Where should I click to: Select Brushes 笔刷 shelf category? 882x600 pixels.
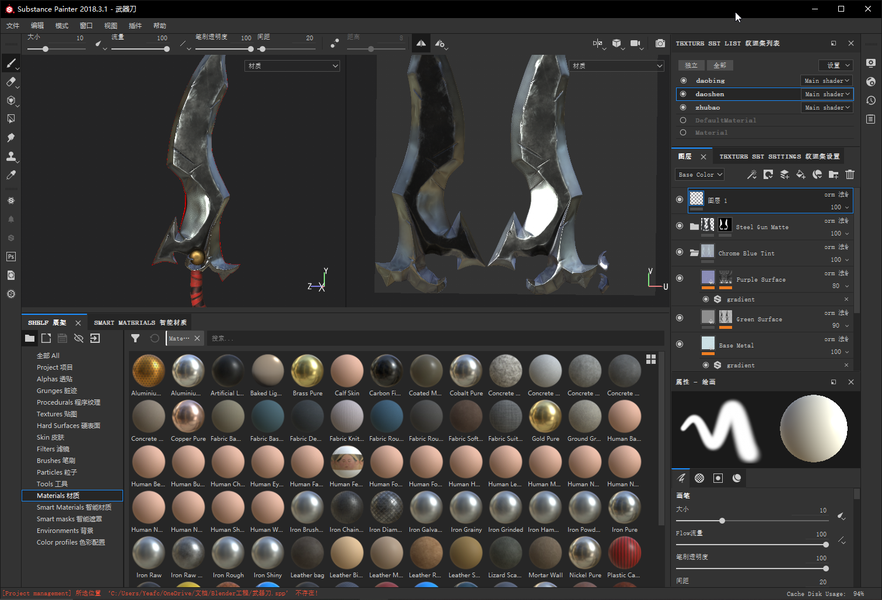pyautogui.click(x=56, y=461)
